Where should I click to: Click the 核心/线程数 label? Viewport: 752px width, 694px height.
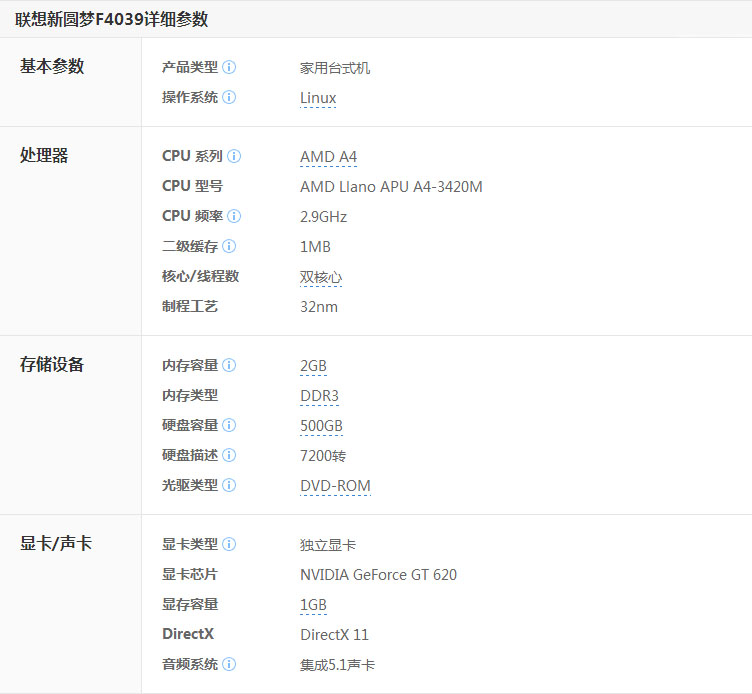tap(200, 276)
